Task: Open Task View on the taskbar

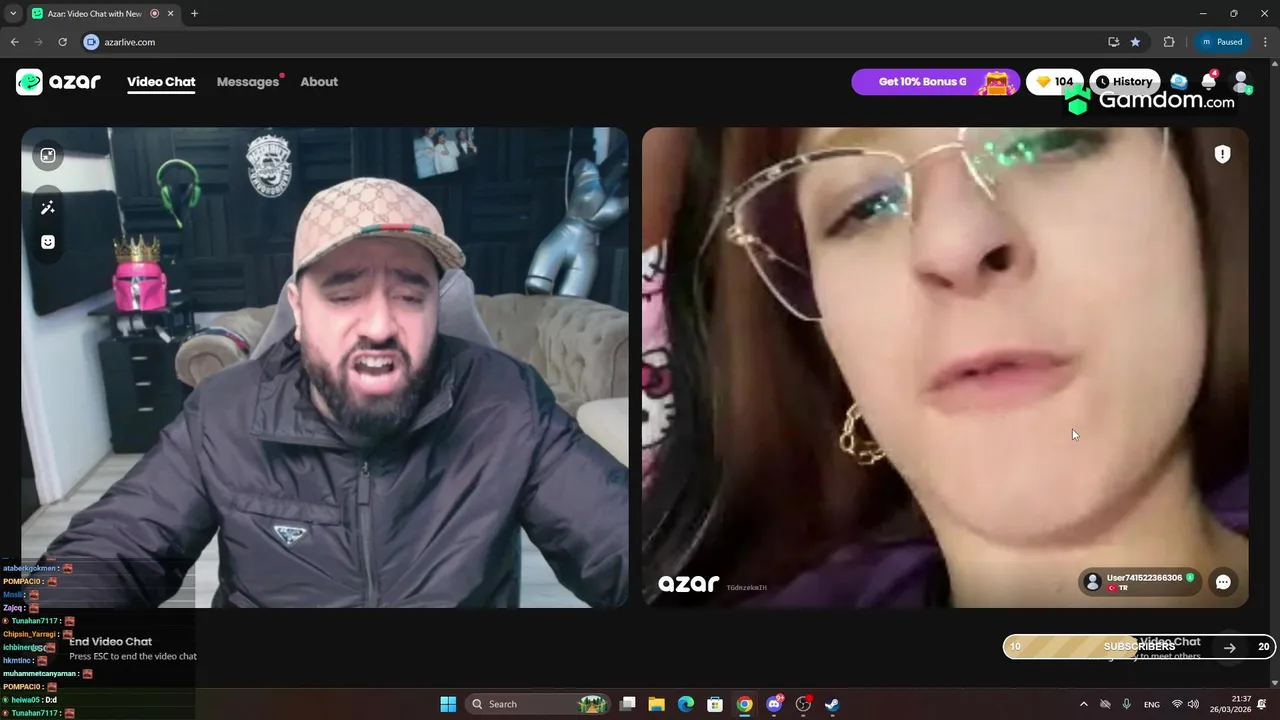Action: coord(628,704)
